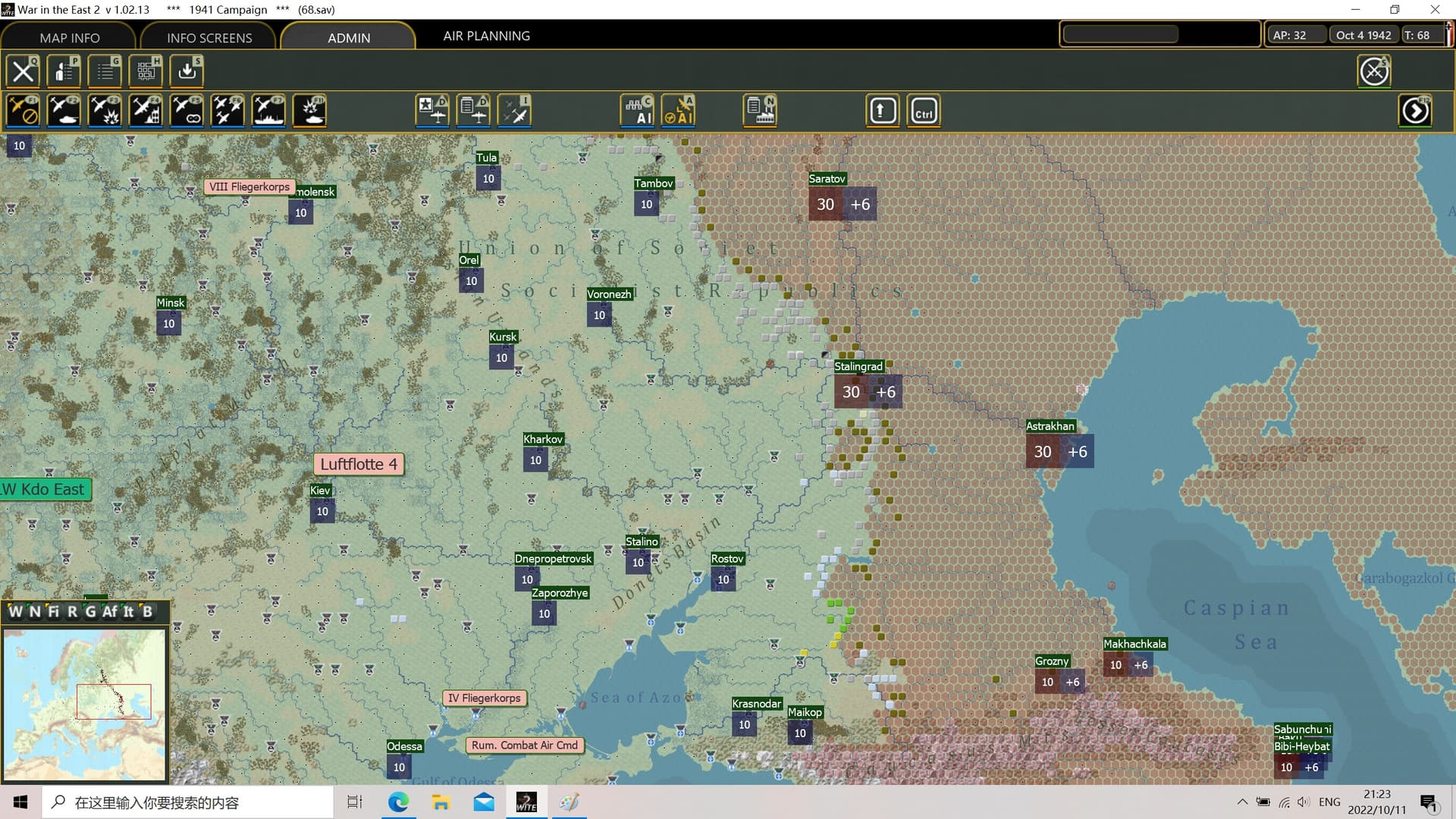This screenshot has height=819, width=1456.
Task: Click the Astrakhan city label
Action: 1050,426
